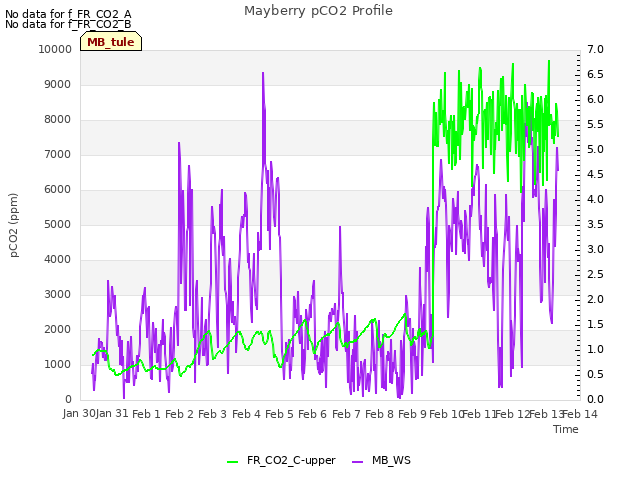This screenshot has height=480, width=640.
Task: Click the MB_WS legend label
Action: point(391,460)
